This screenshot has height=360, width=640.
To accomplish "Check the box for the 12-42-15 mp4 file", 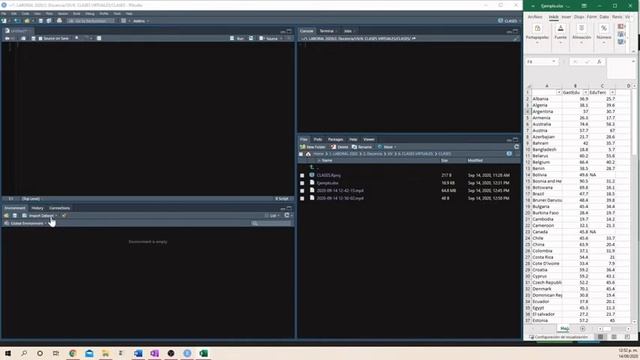I will (302, 191).
